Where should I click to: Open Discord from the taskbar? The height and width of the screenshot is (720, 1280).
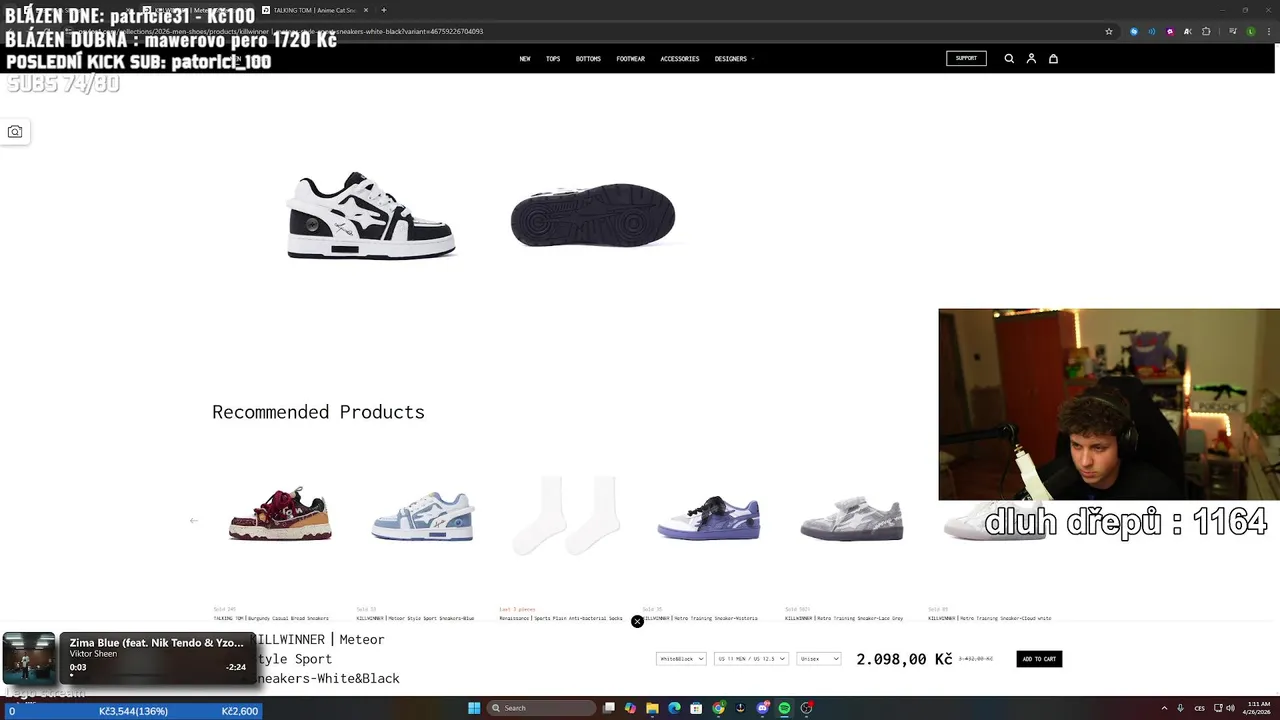762,708
